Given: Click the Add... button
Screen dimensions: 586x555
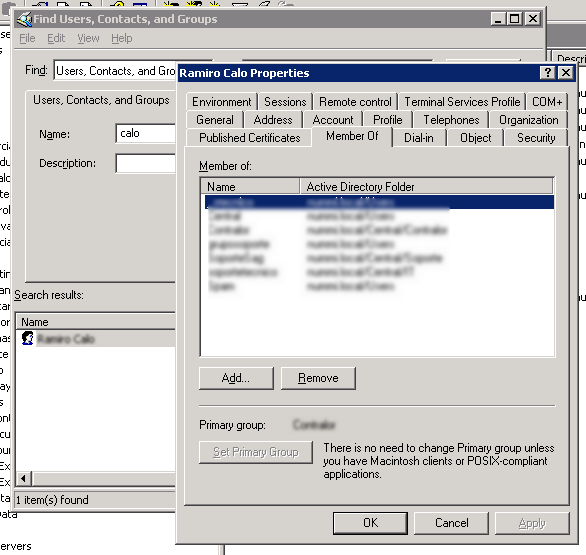Looking at the screenshot, I should [236, 378].
